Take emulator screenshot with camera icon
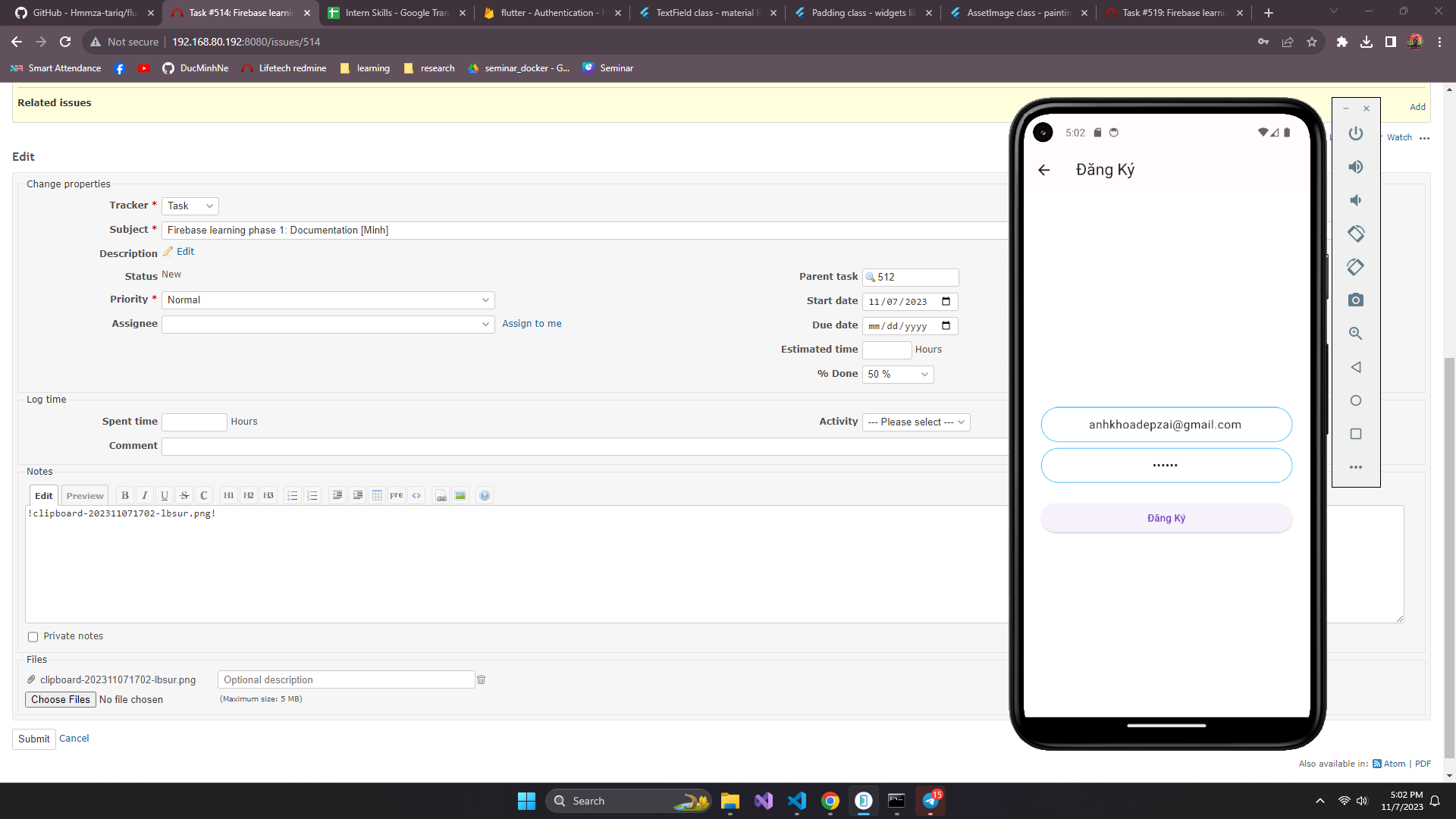Screen dimensions: 1456x819 tap(1355, 300)
